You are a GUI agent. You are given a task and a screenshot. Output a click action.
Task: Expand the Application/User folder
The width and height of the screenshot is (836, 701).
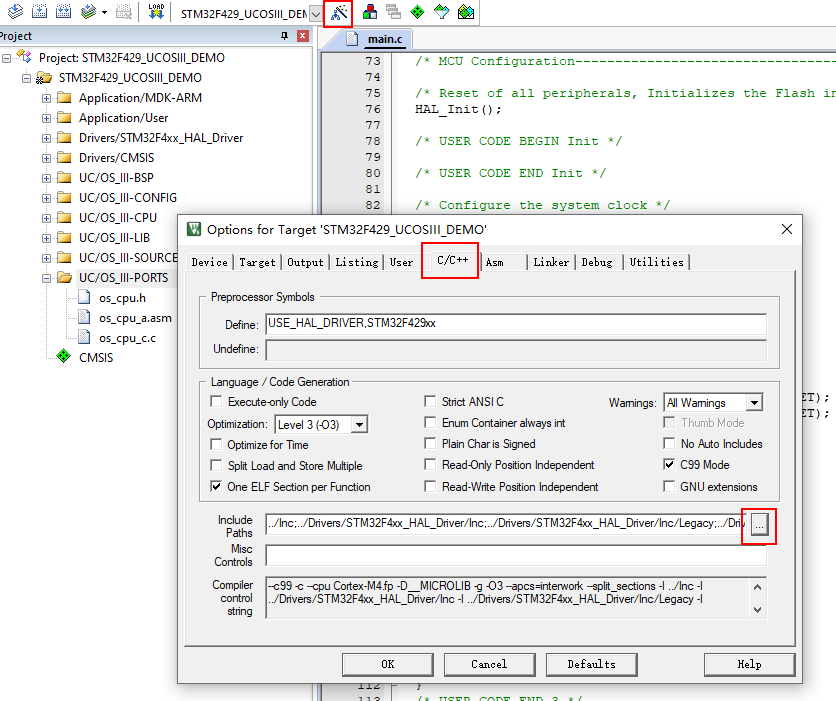click(x=46, y=118)
